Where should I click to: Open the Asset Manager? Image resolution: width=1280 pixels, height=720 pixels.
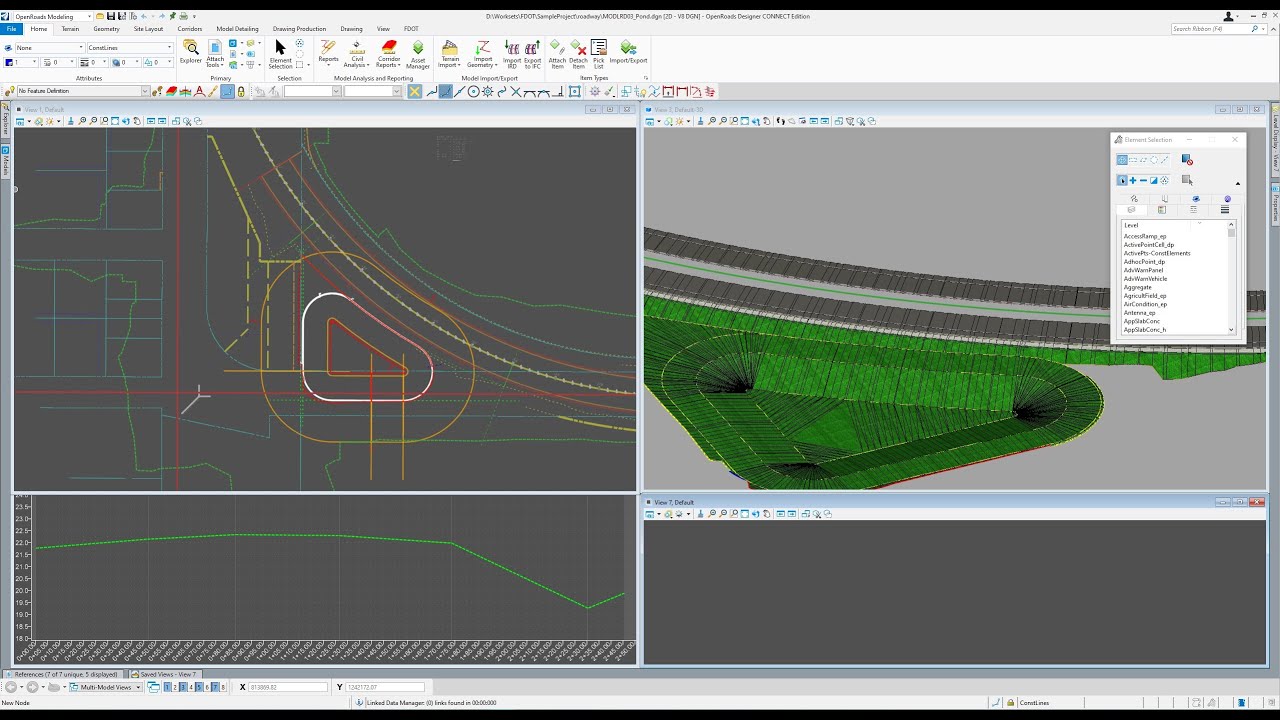pos(418,55)
